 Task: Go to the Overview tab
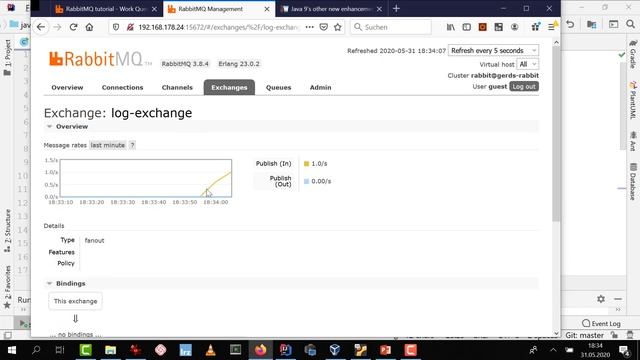click(x=67, y=87)
